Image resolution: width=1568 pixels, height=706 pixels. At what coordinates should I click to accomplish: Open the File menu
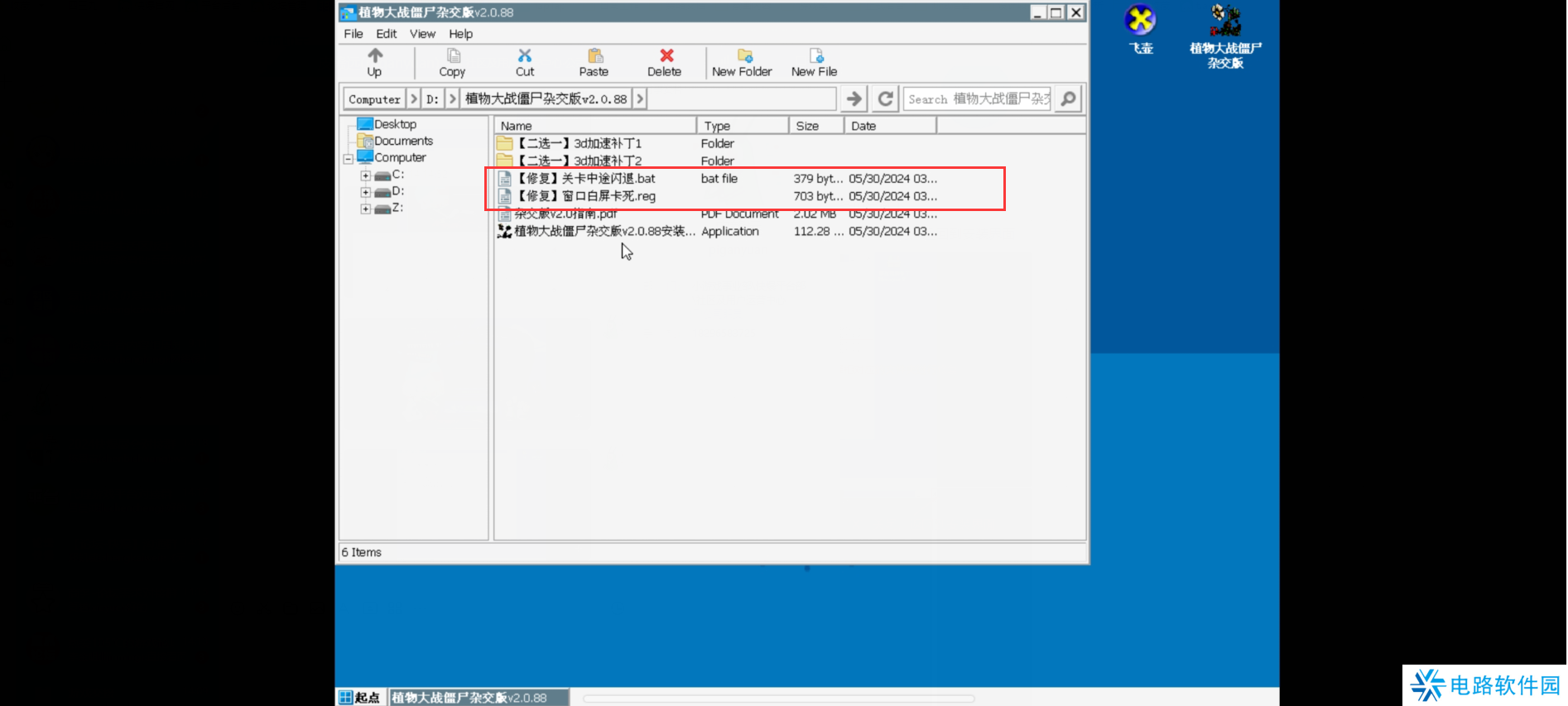coord(354,34)
